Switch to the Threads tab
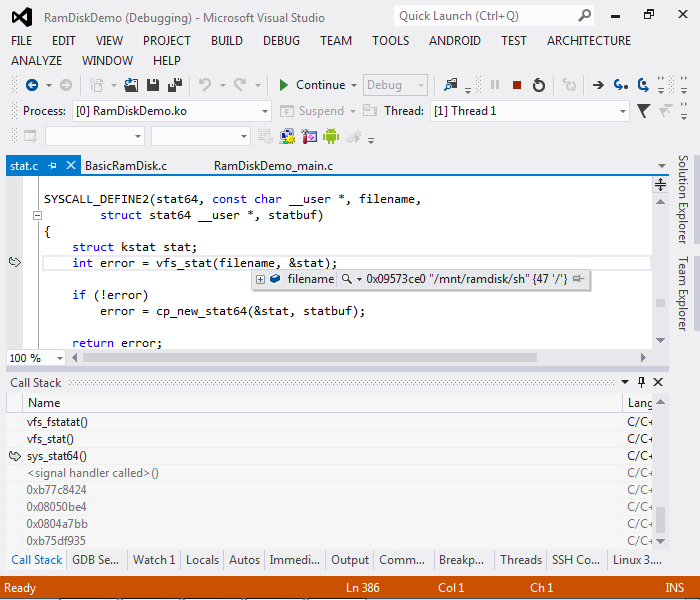The height and width of the screenshot is (600, 700). (x=521, y=560)
